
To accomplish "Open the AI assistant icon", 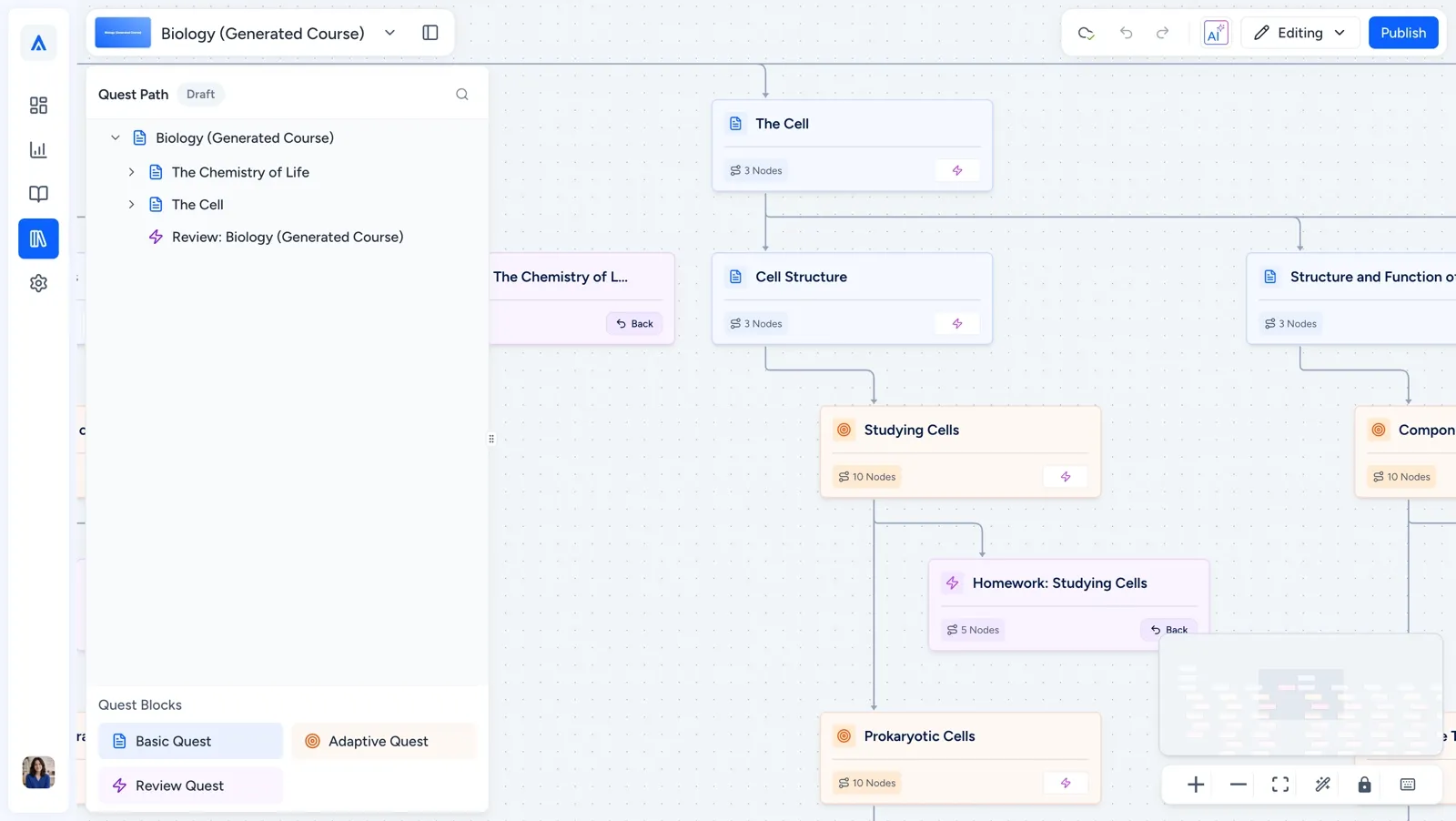I will [x=1216, y=33].
